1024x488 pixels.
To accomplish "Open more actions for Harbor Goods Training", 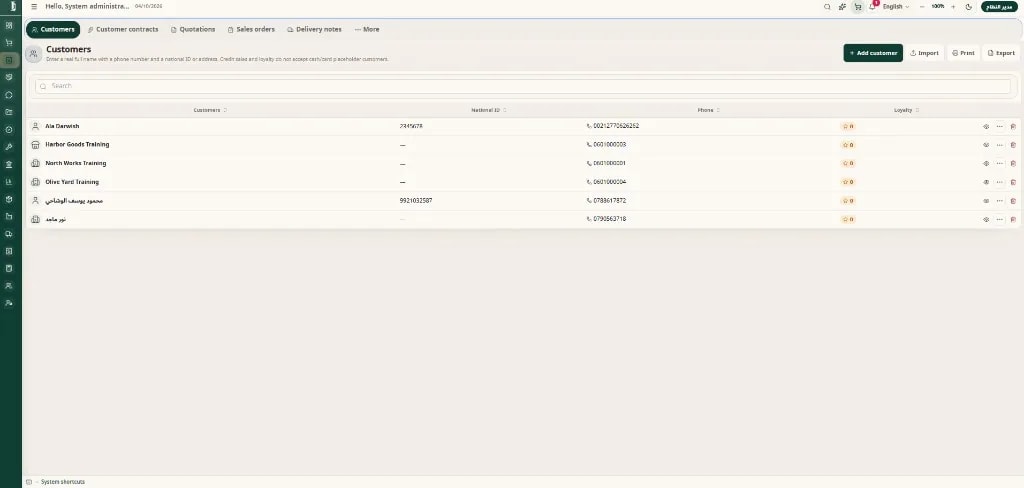I will pyautogui.click(x=999, y=145).
